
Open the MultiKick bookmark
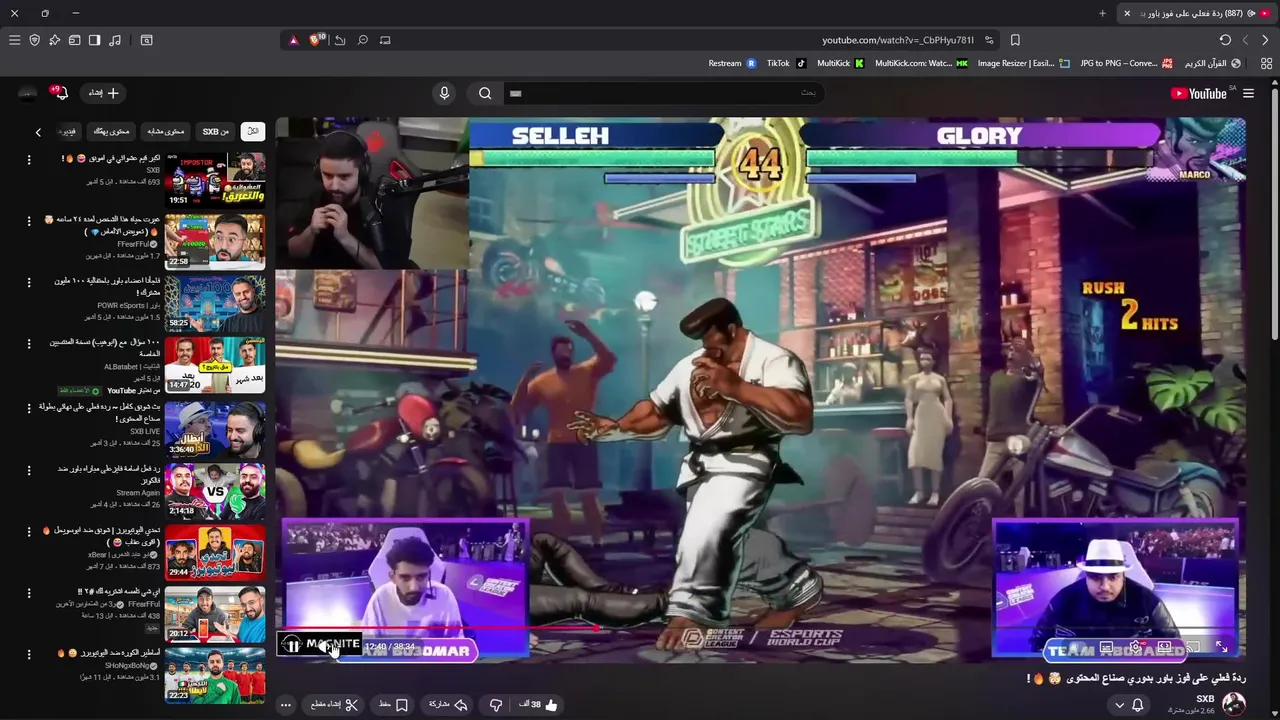[x=840, y=63]
